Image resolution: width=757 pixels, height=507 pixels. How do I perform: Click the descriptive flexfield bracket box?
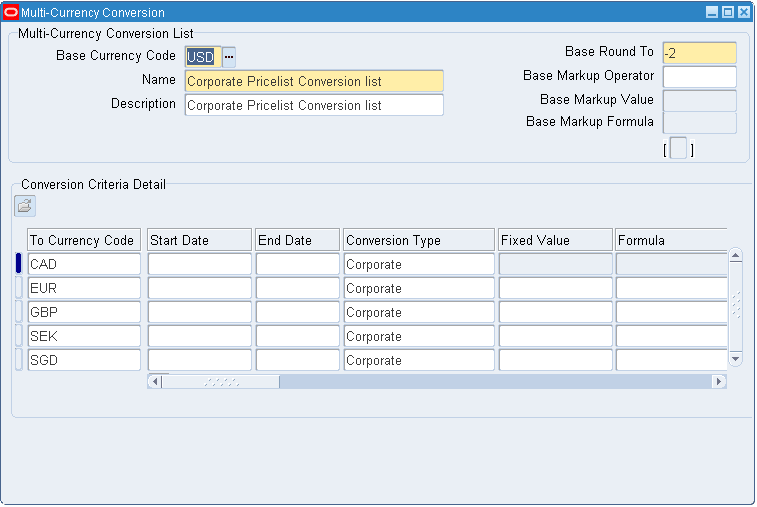(678, 148)
